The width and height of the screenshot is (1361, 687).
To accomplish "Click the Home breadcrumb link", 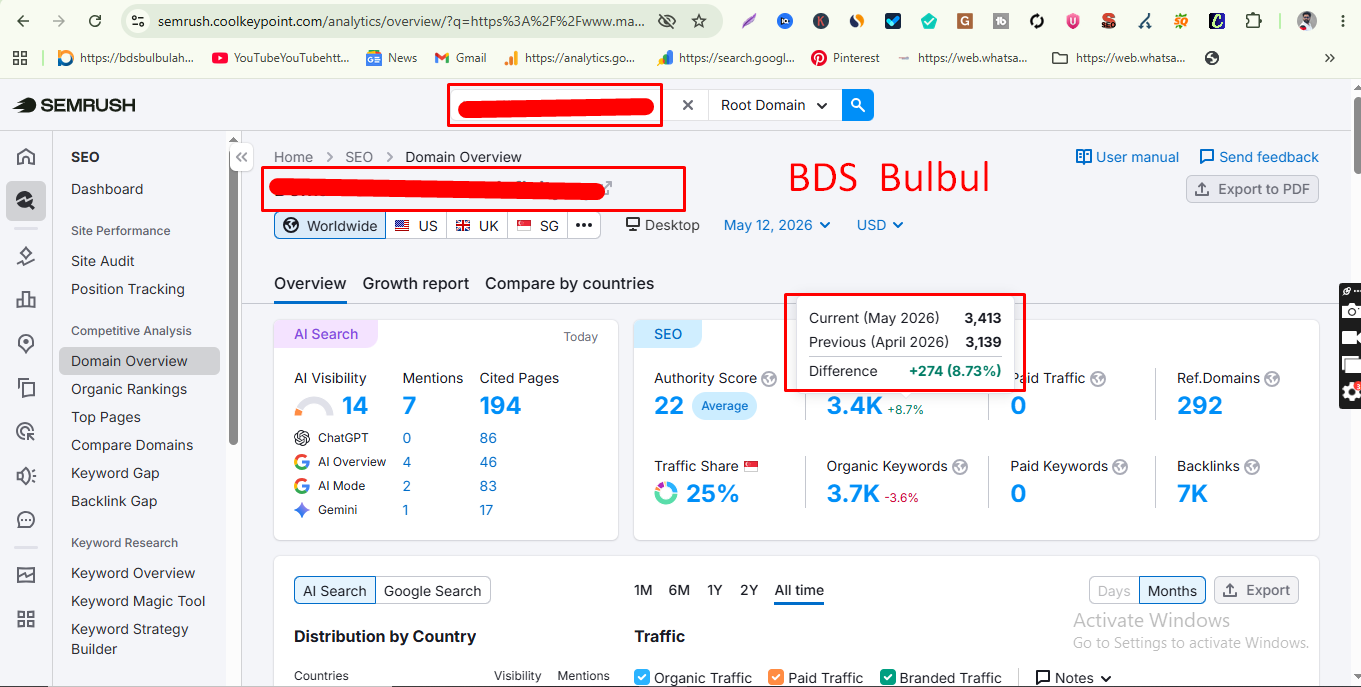I will (293, 157).
